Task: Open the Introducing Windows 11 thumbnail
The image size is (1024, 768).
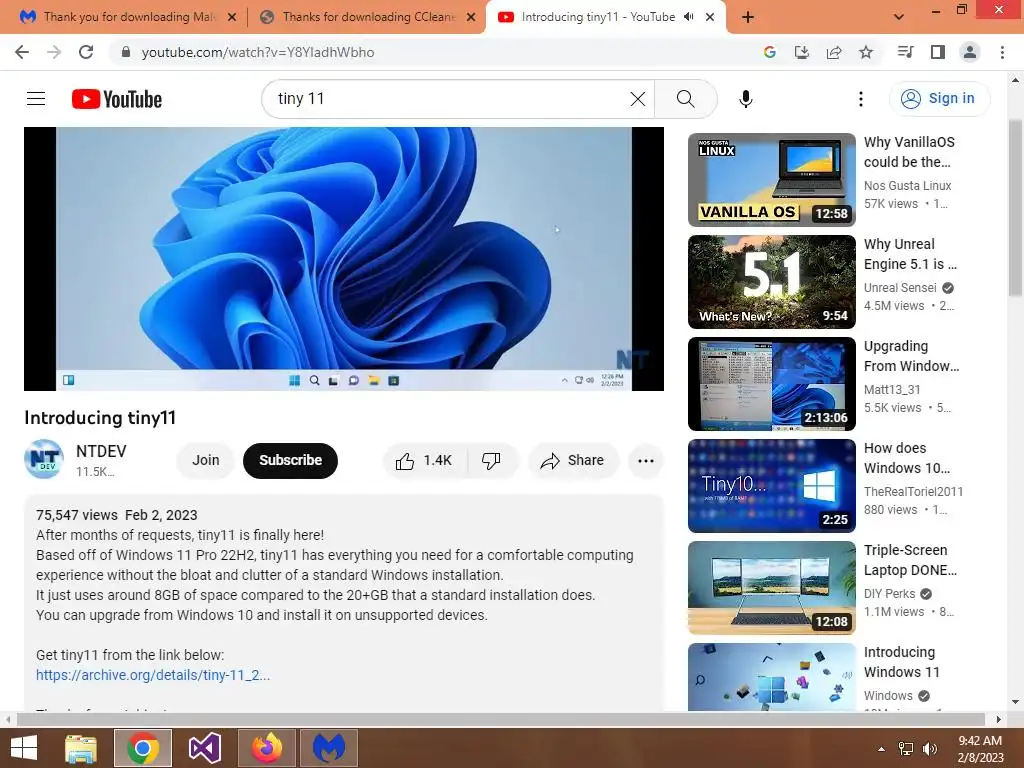Action: click(x=771, y=677)
